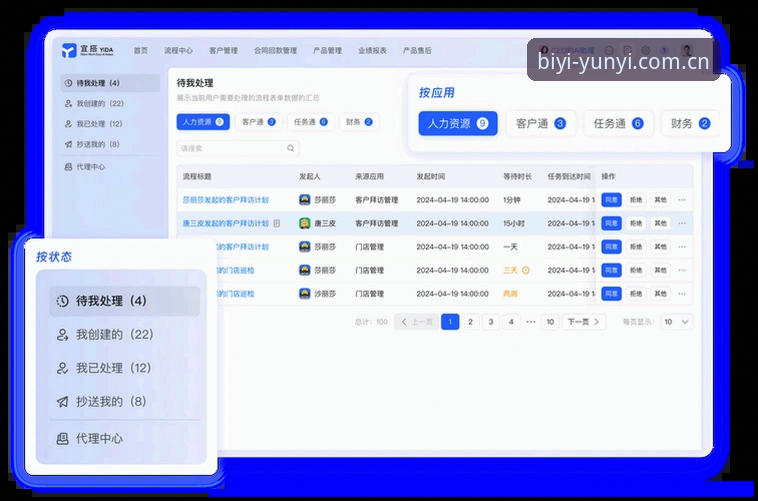The width and height of the screenshot is (758, 501).
Task: Click 沙丽莎's avatar in the 两周 row
Action: [x=305, y=294]
